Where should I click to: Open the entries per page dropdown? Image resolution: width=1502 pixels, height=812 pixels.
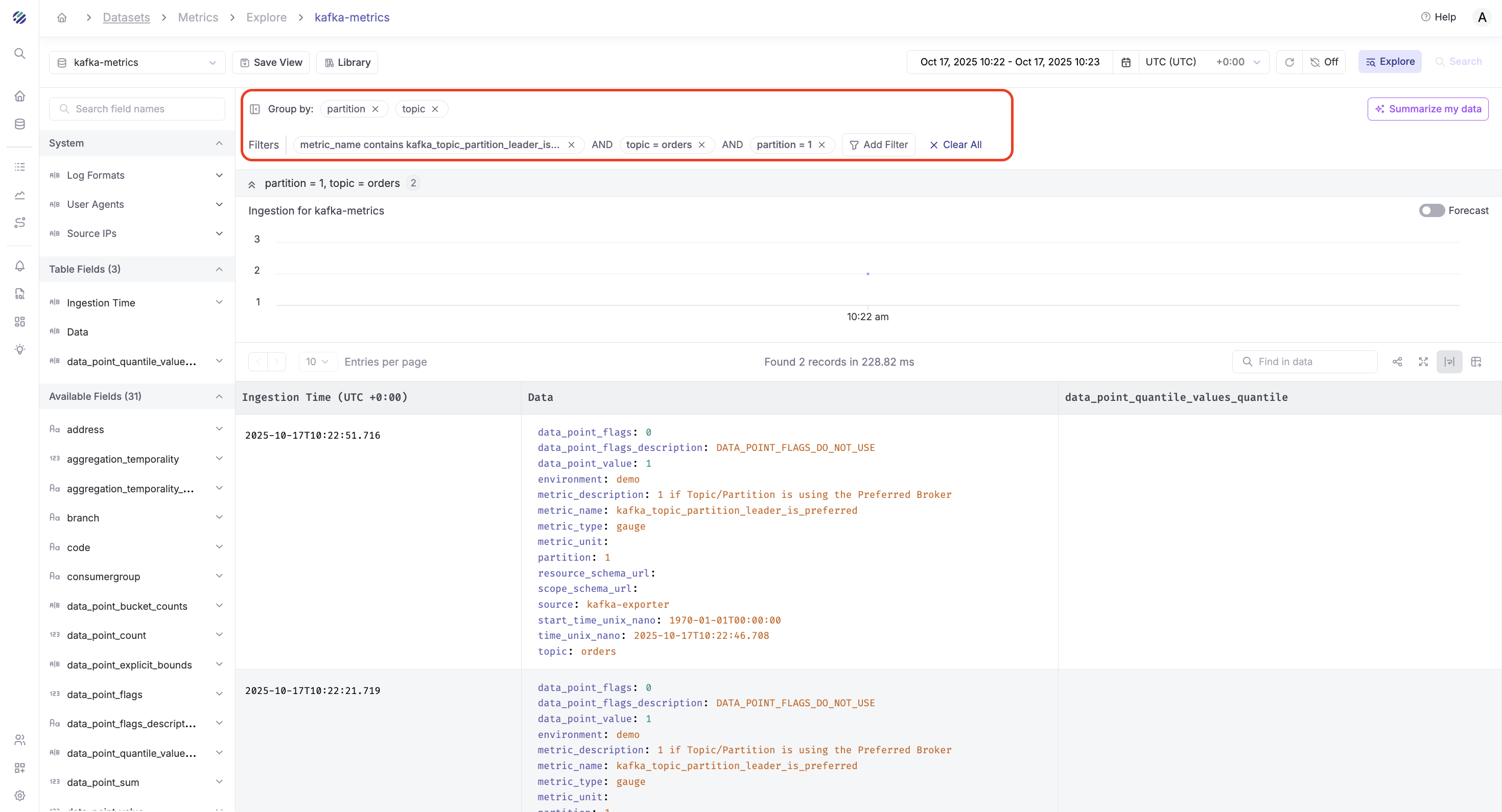[317, 362]
